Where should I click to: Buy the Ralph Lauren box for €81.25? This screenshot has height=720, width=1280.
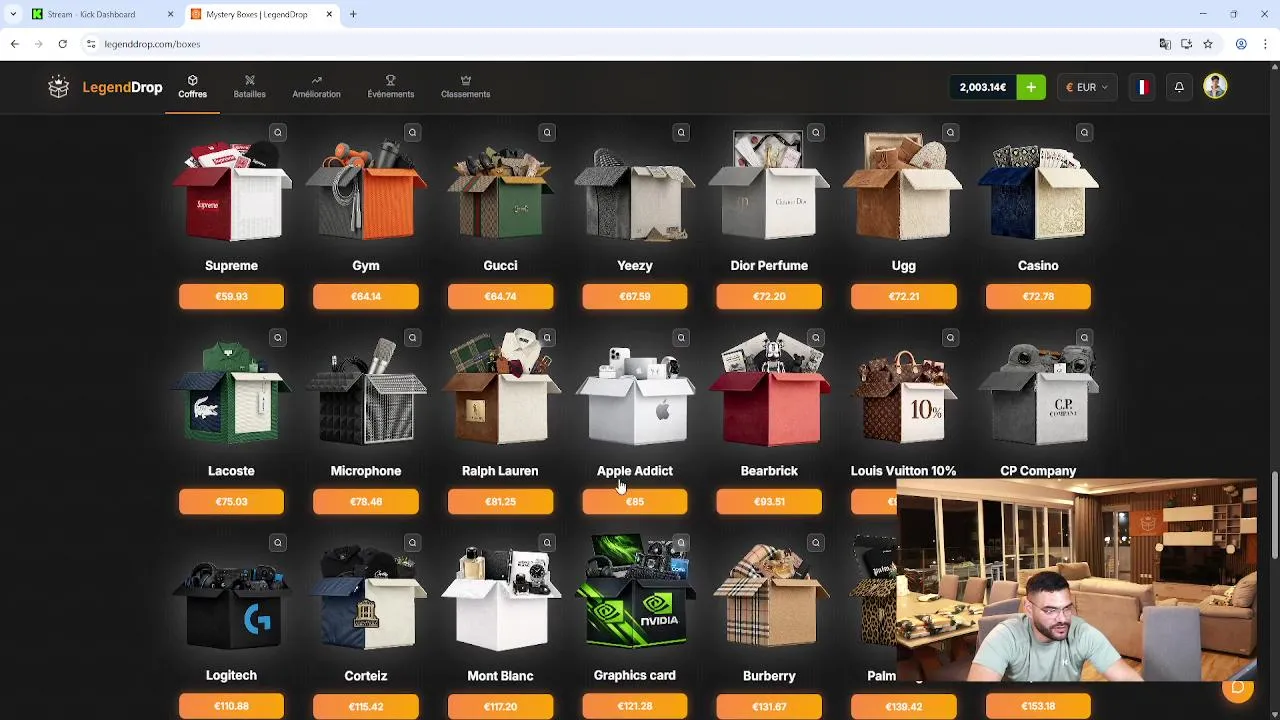[x=500, y=501]
